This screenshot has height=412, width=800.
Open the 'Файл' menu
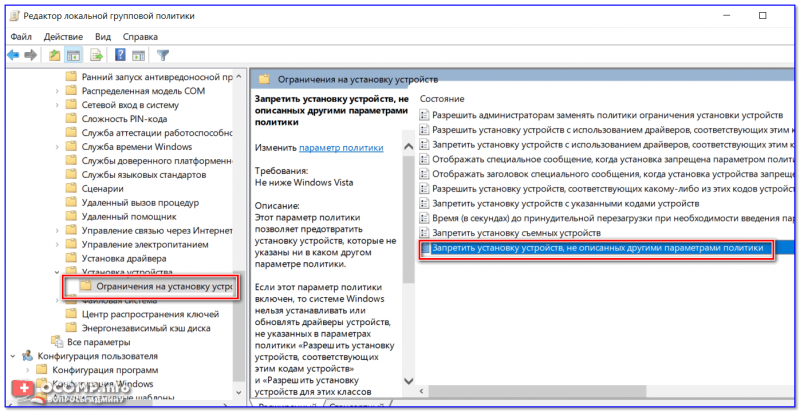pyautogui.click(x=21, y=37)
